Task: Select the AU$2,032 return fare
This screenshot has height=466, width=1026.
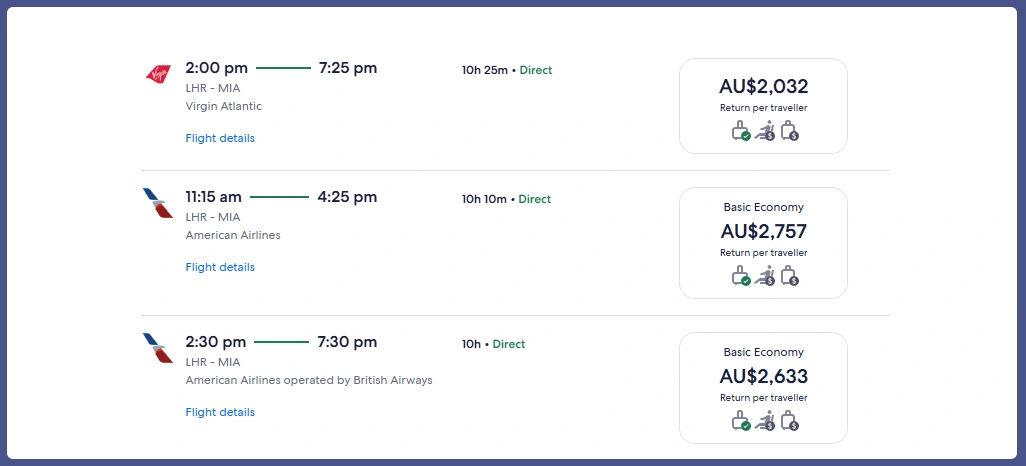Action: click(x=763, y=87)
